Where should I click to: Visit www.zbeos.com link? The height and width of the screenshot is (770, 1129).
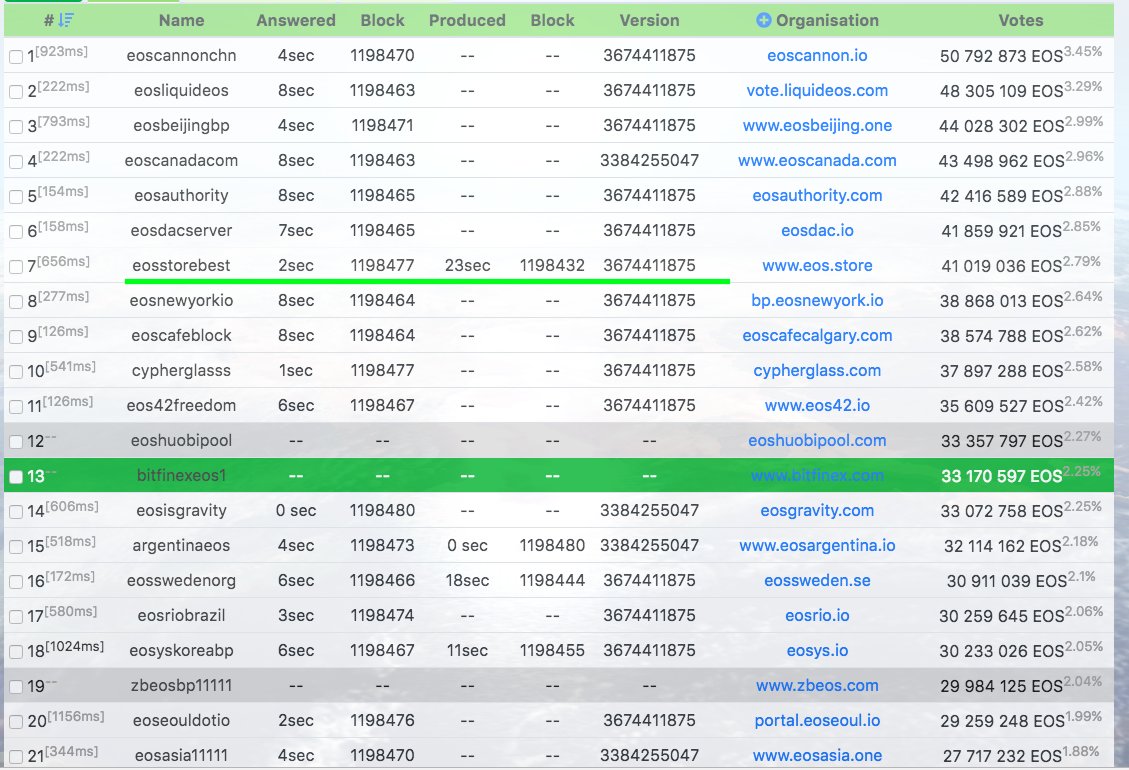pos(817,685)
